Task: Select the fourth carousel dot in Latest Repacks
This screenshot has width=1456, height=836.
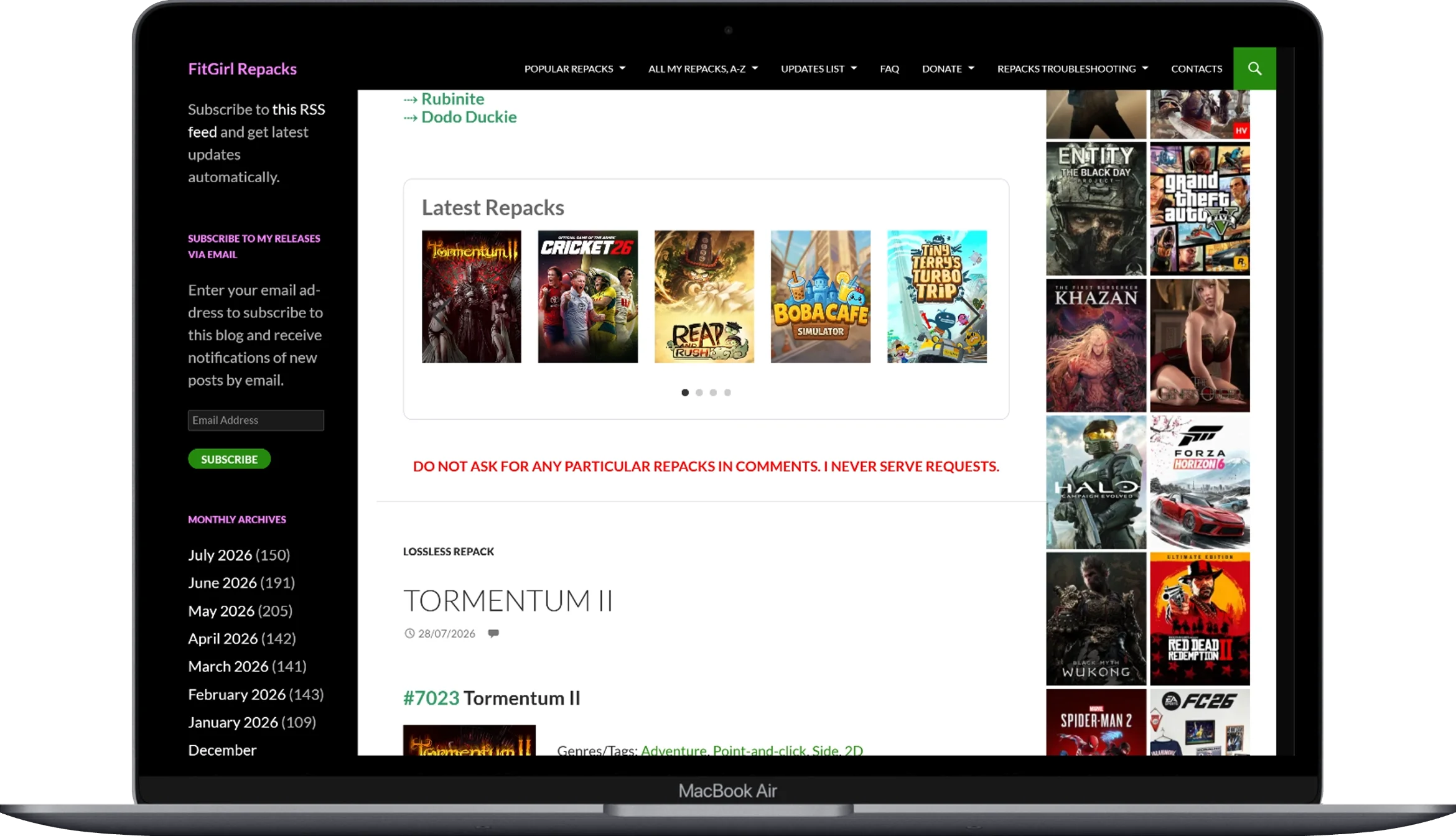Action: point(727,392)
